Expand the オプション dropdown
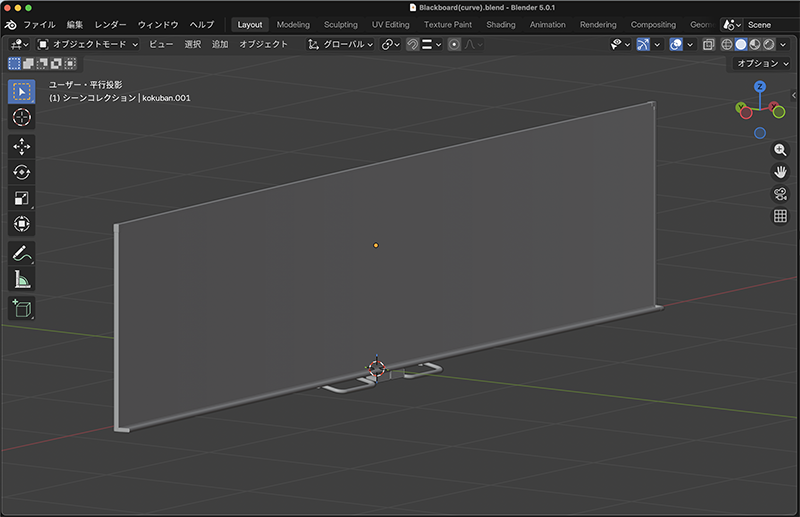The image size is (800, 517). (x=761, y=63)
